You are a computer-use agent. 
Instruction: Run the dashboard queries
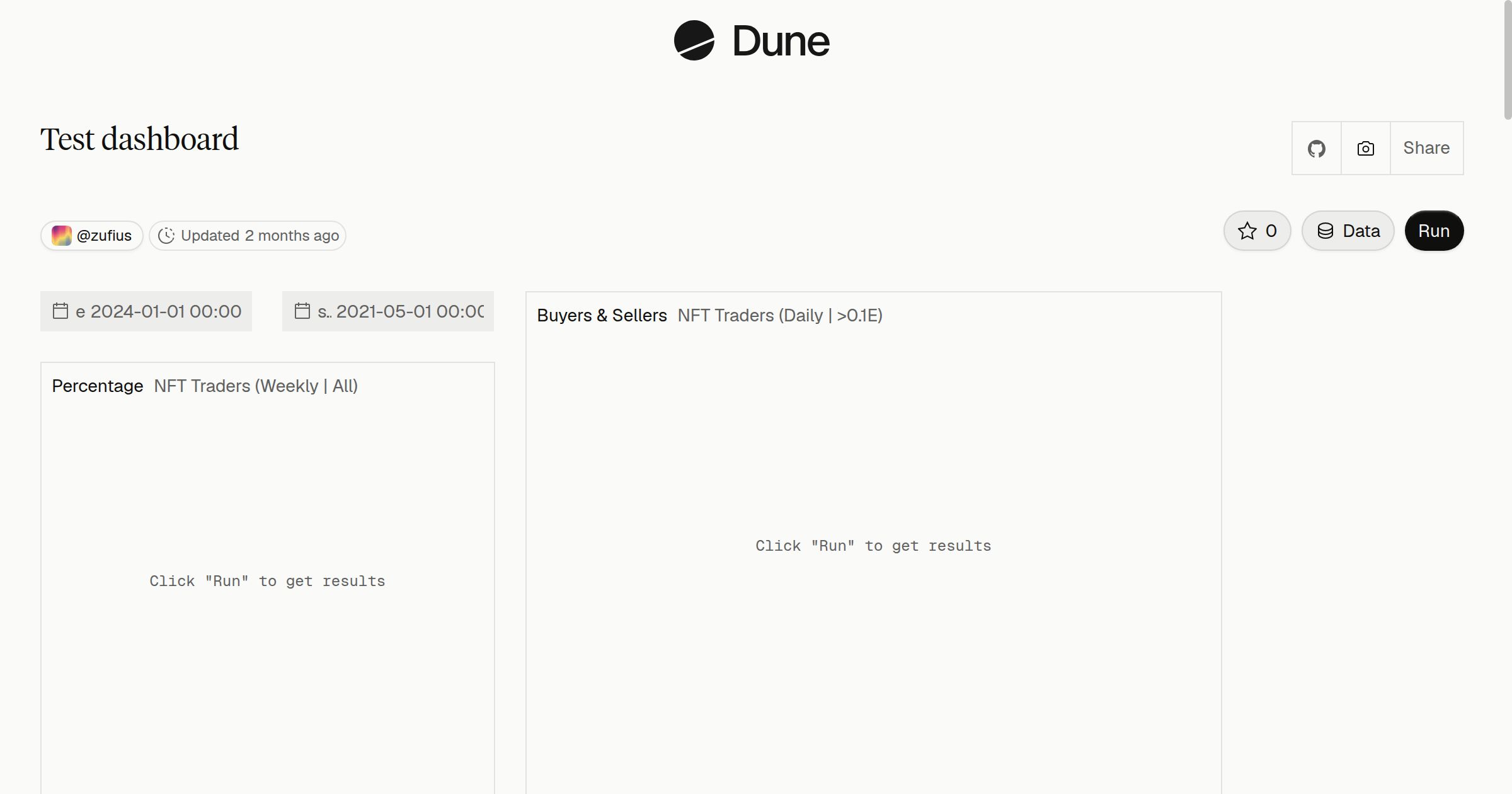[1434, 231]
